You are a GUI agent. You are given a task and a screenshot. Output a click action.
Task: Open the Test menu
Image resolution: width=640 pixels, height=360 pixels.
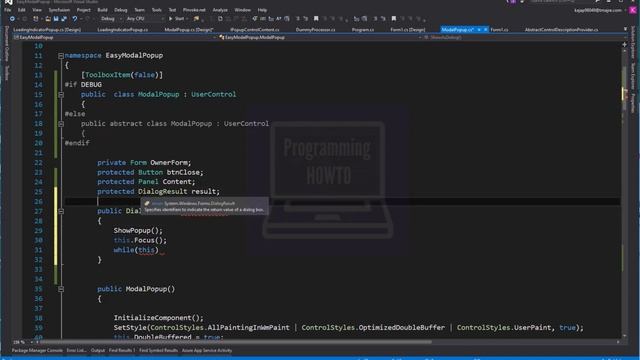[172, 10]
